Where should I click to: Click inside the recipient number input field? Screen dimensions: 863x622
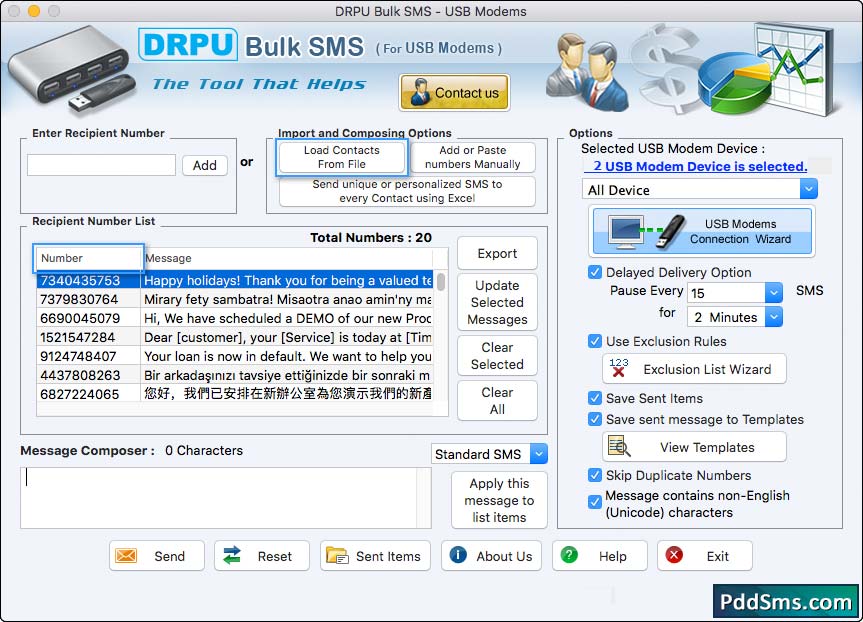(101, 165)
